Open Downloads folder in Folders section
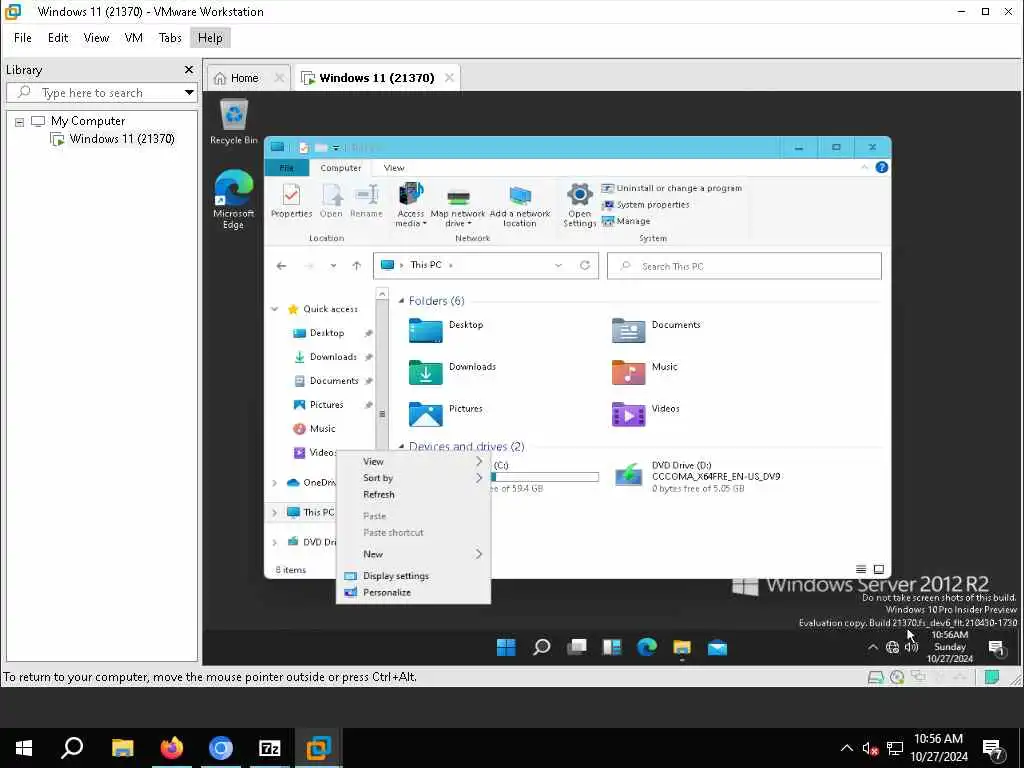The width and height of the screenshot is (1024, 768). [452, 372]
